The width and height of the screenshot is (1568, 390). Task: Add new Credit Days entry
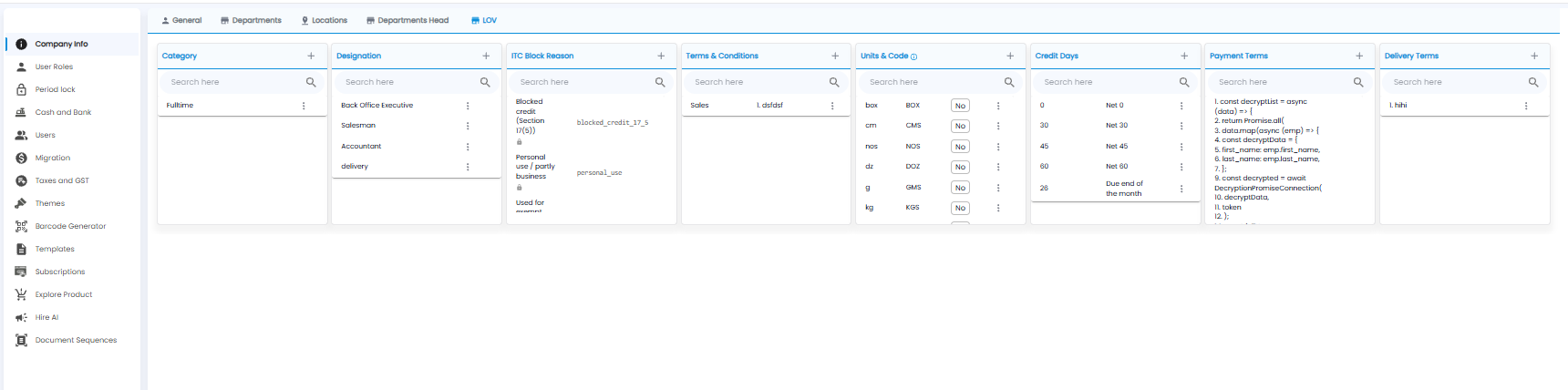coord(1184,56)
